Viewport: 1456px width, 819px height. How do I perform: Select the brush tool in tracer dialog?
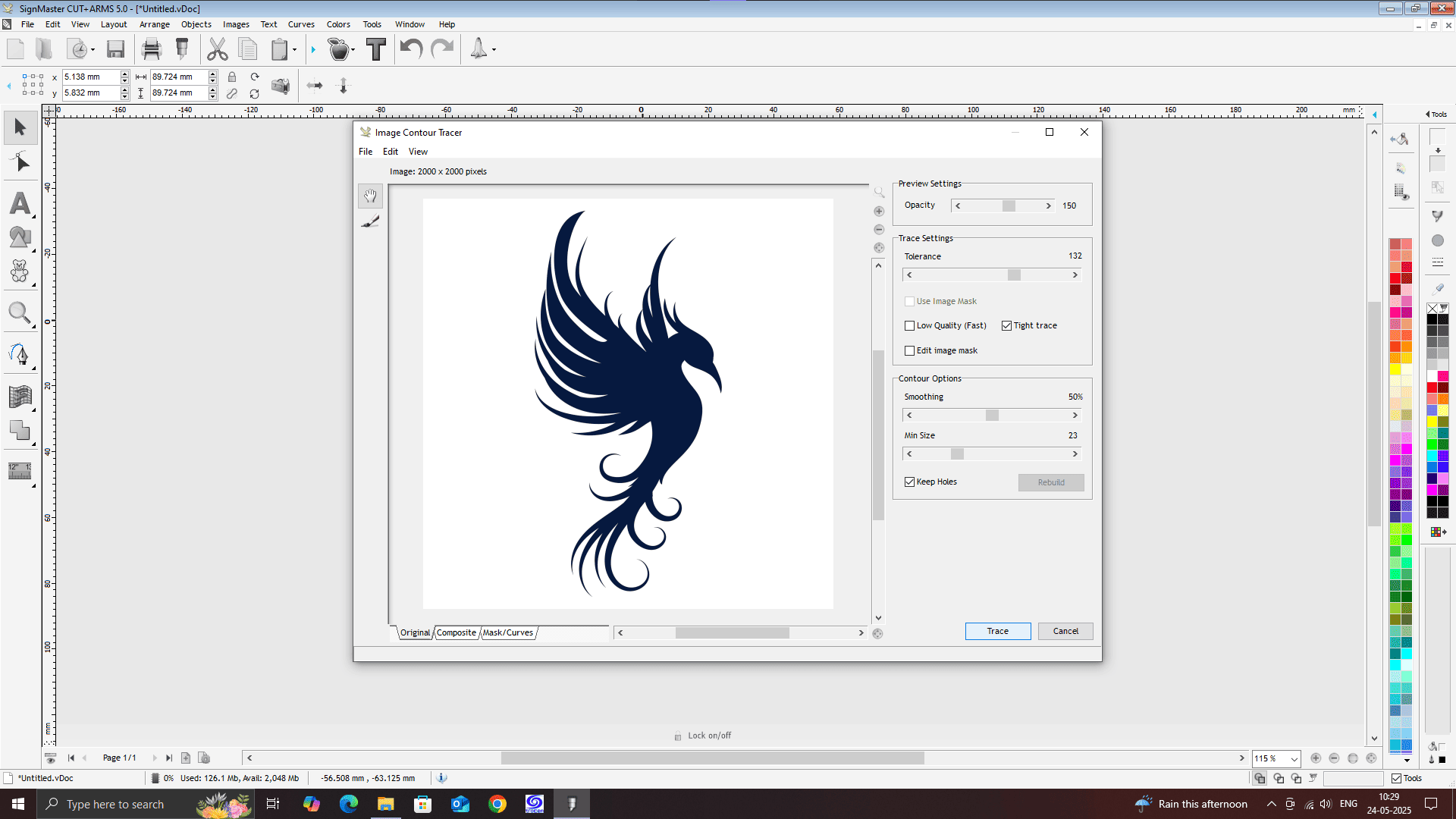pos(370,221)
